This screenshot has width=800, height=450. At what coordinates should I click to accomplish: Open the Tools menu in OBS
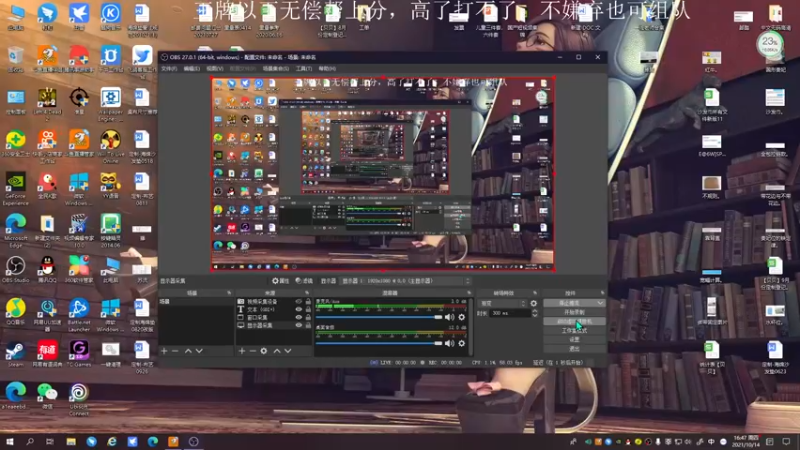pyautogui.click(x=304, y=68)
